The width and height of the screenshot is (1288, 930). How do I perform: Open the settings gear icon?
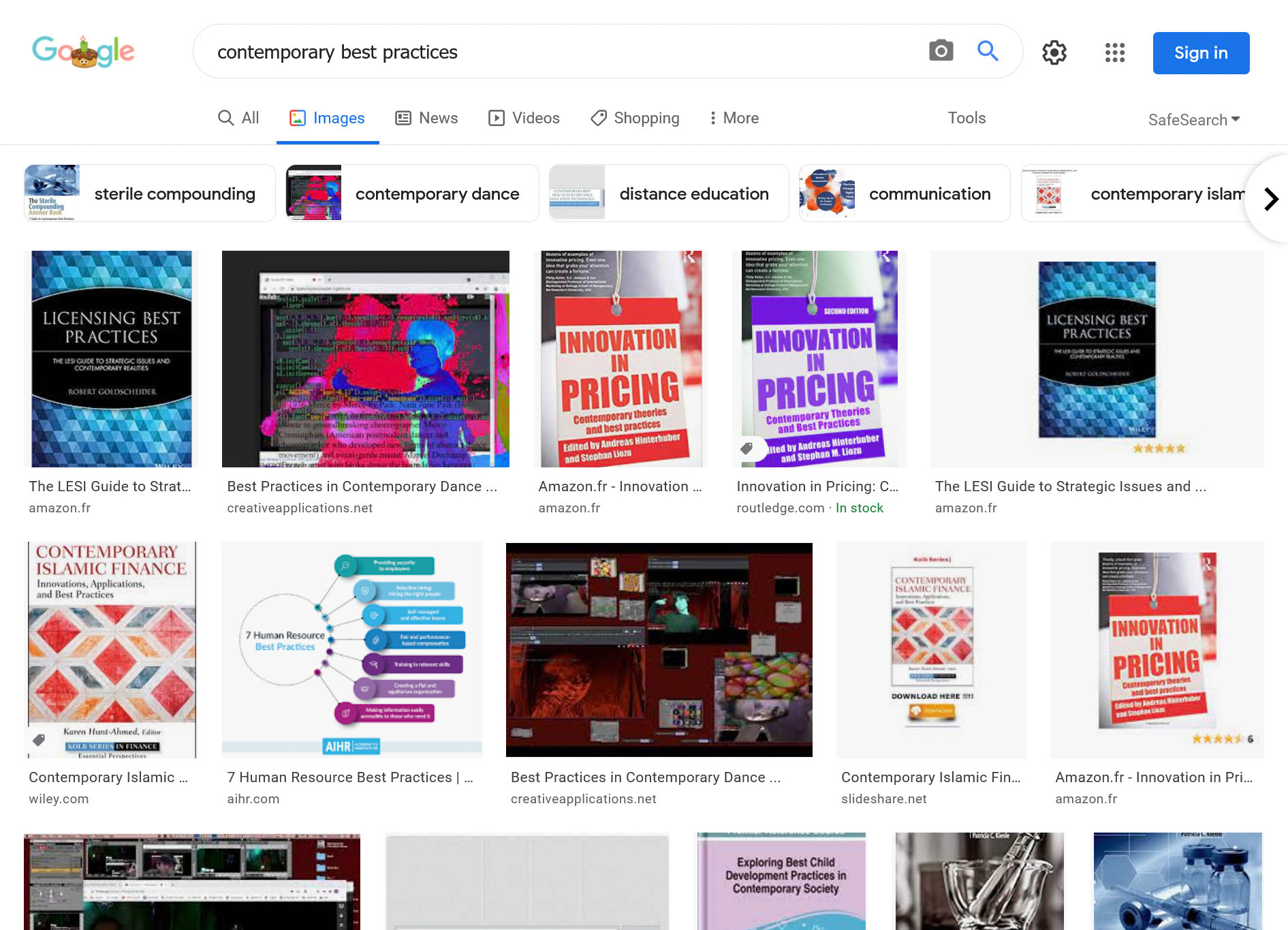[1054, 52]
